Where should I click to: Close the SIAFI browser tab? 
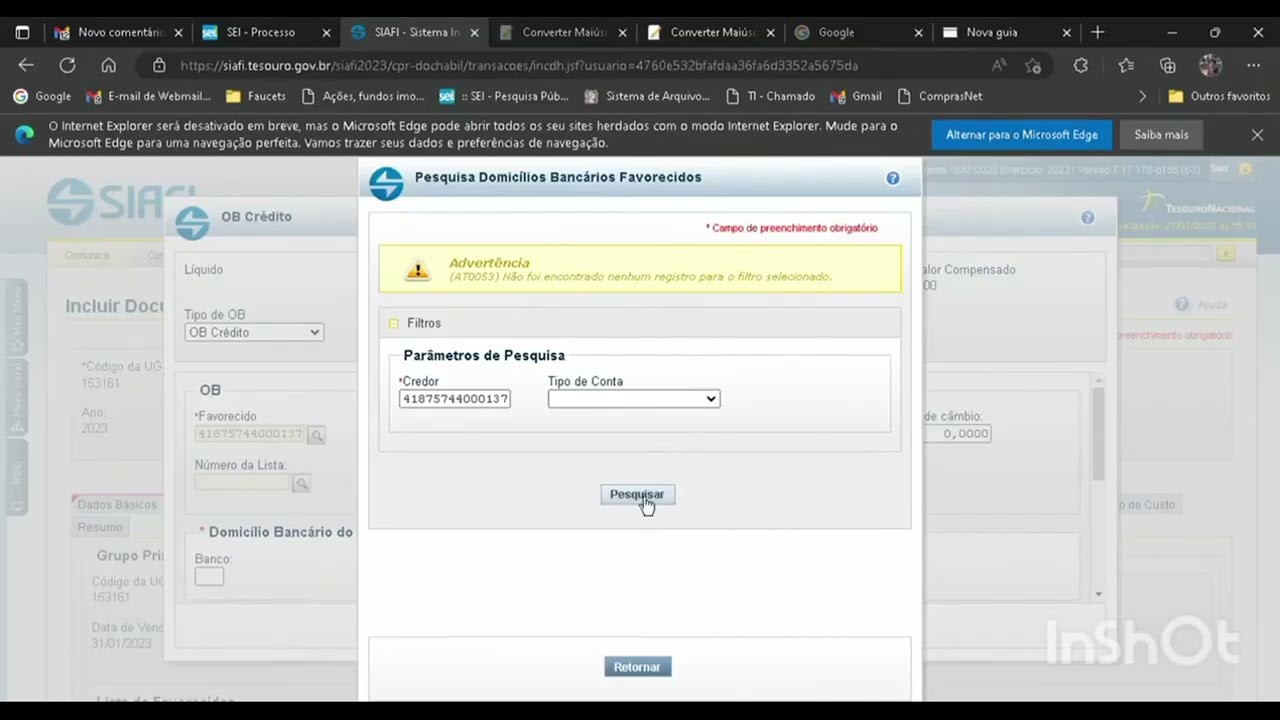[474, 33]
